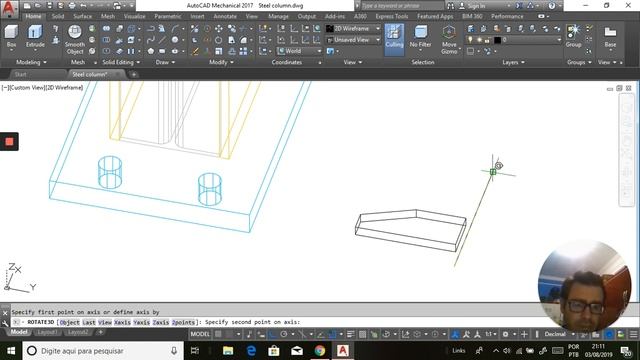Open File Explorer from the taskbar

(x=228, y=351)
